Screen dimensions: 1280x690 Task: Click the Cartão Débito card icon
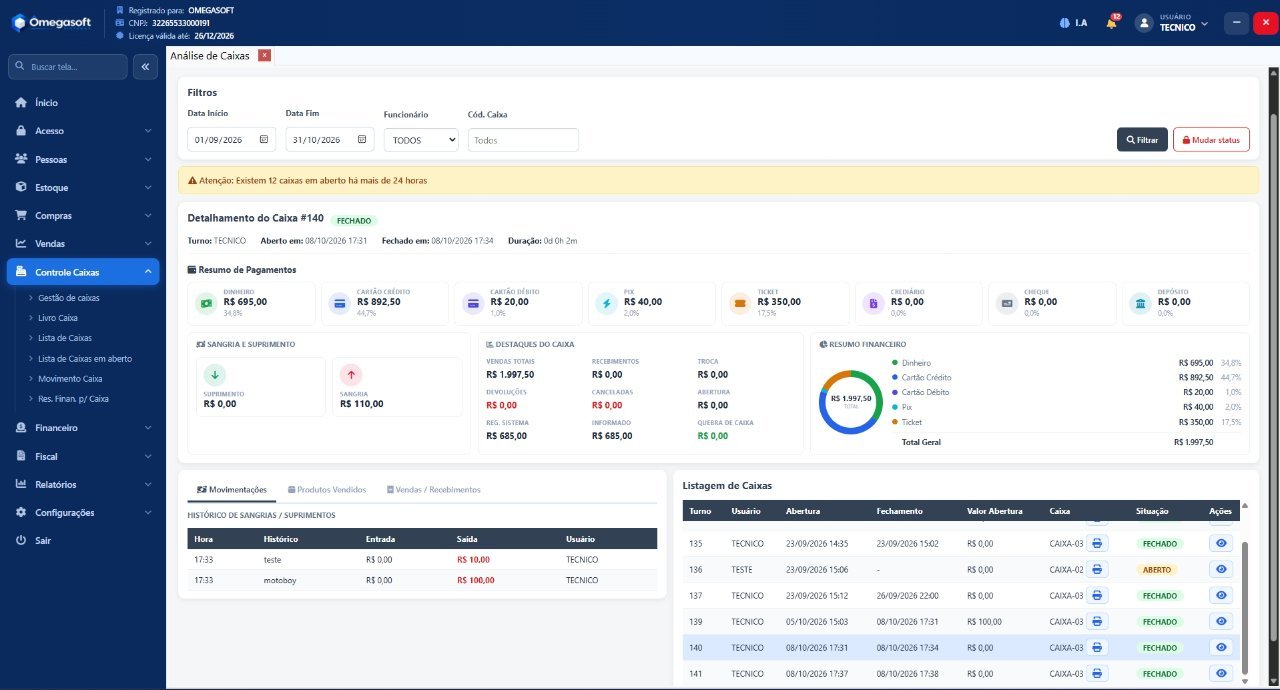pyautogui.click(x=473, y=303)
